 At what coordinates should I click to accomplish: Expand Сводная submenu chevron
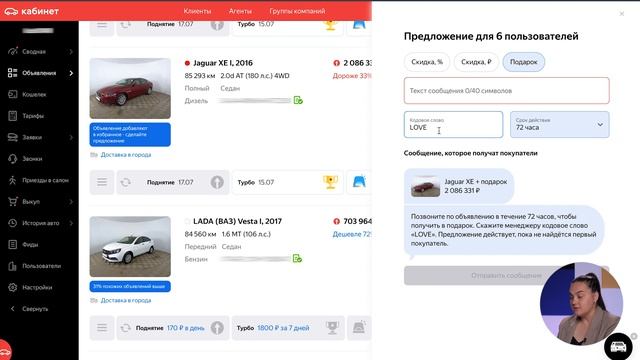pyautogui.click(x=71, y=52)
